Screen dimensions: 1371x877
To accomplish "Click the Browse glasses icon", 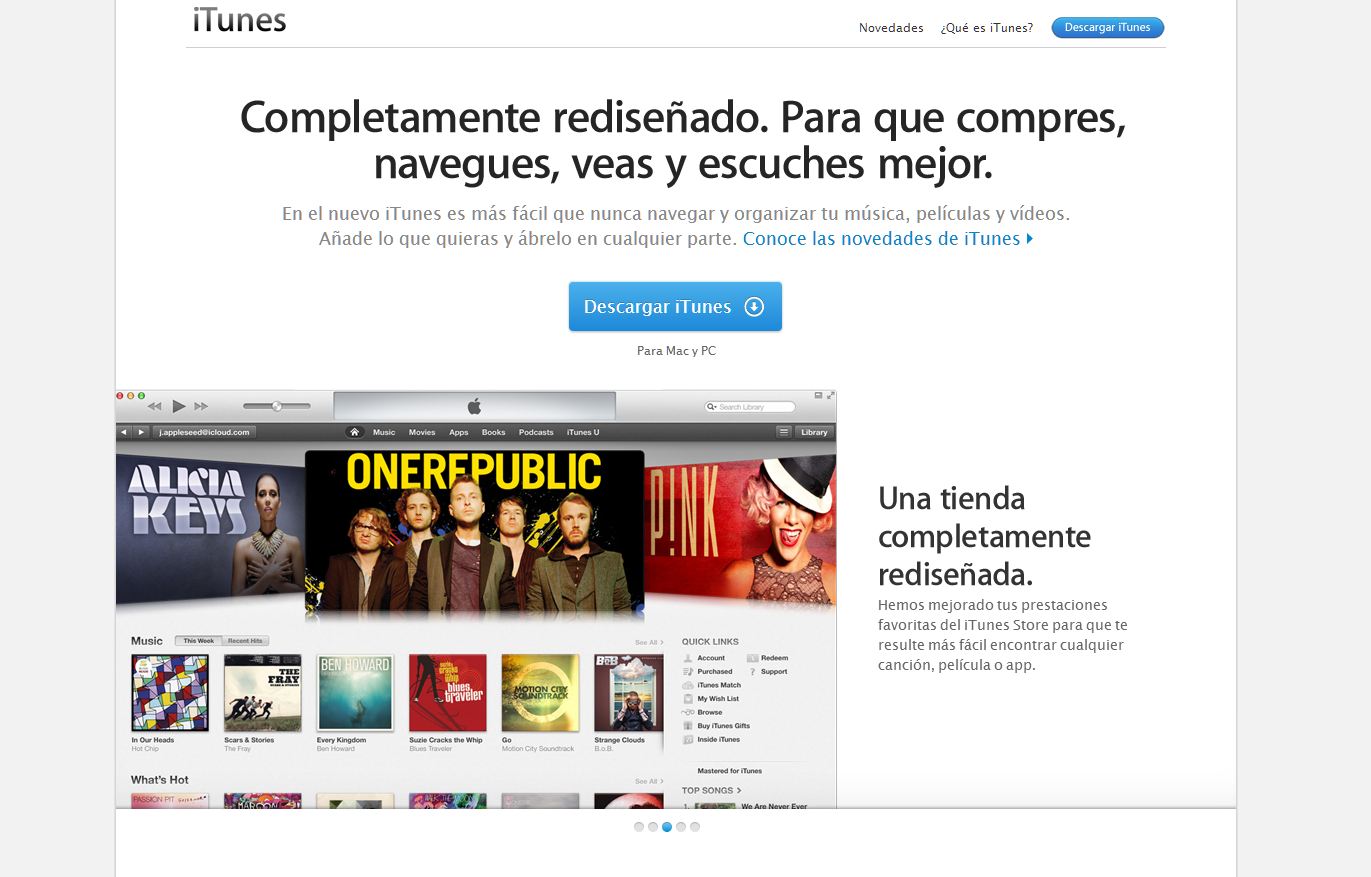I will coord(688,712).
